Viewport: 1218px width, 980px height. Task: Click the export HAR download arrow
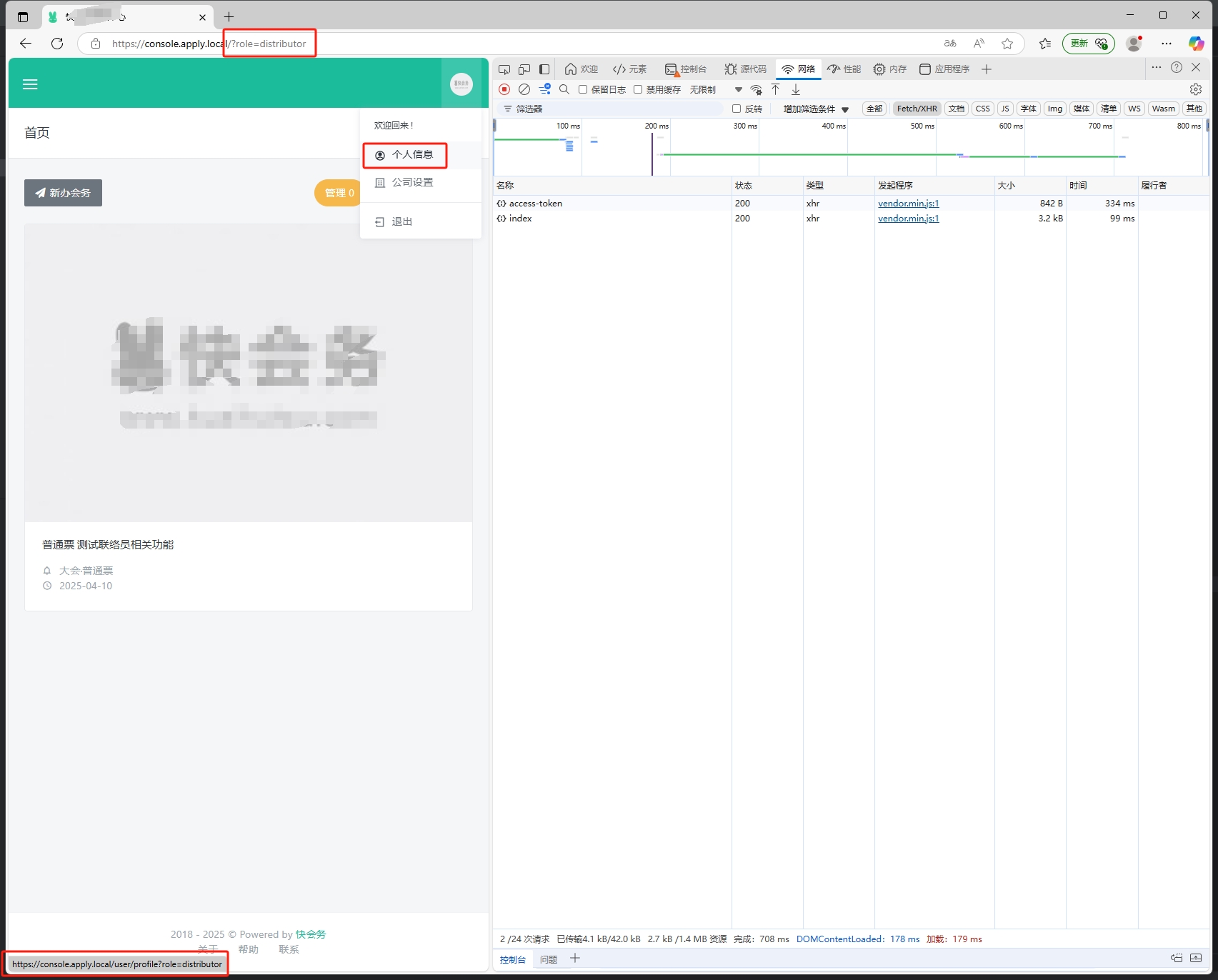click(796, 89)
